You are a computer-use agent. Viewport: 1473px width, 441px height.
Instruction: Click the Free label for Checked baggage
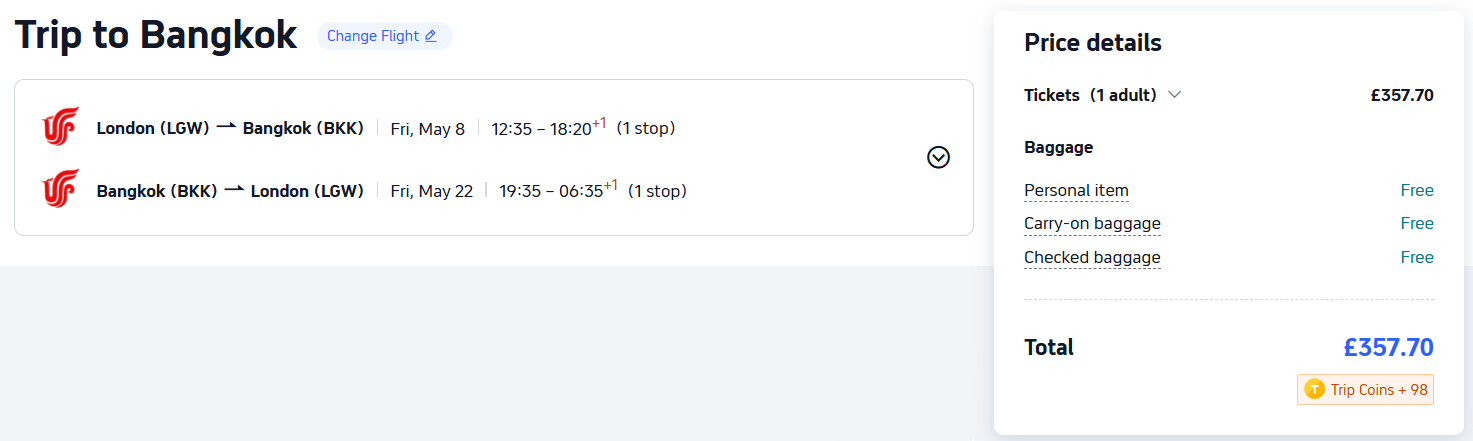tap(1417, 258)
